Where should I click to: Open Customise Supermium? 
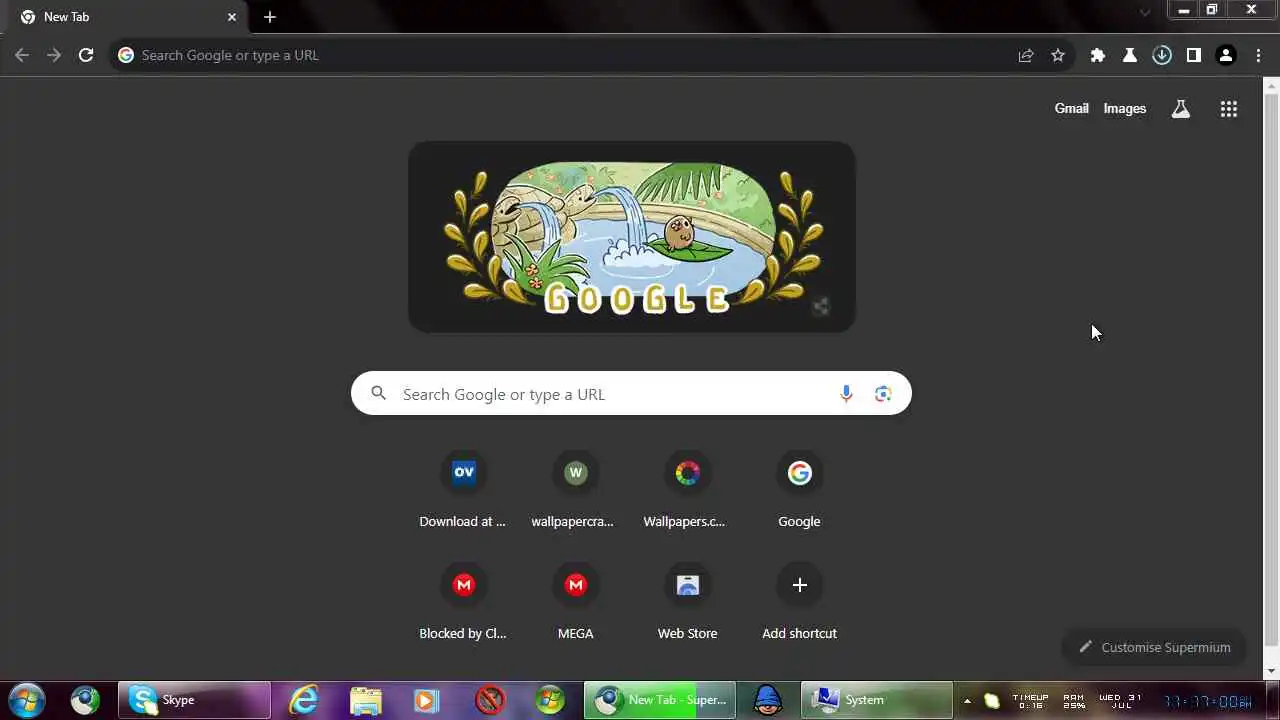[x=1154, y=647]
